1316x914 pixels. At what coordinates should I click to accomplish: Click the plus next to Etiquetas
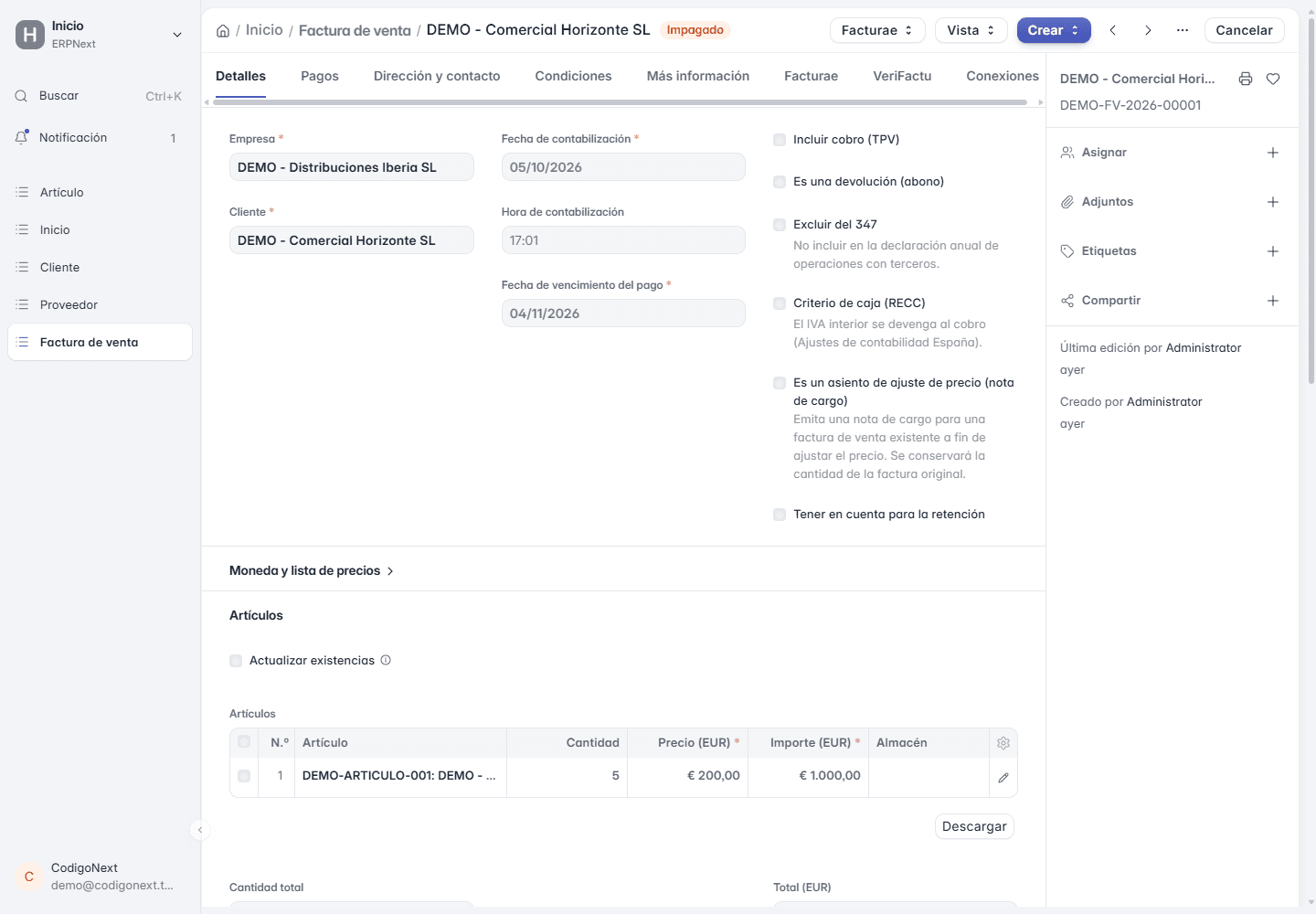click(x=1273, y=251)
